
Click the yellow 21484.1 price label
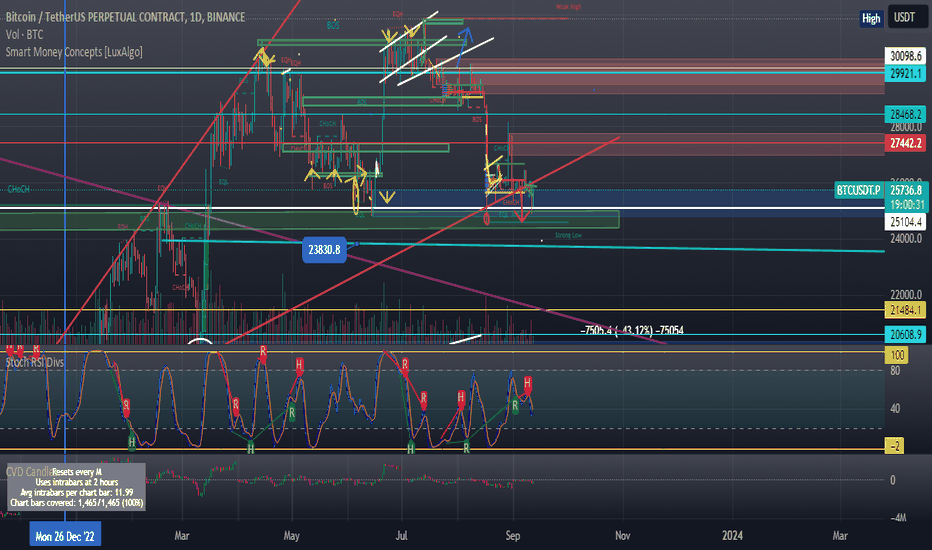905,309
